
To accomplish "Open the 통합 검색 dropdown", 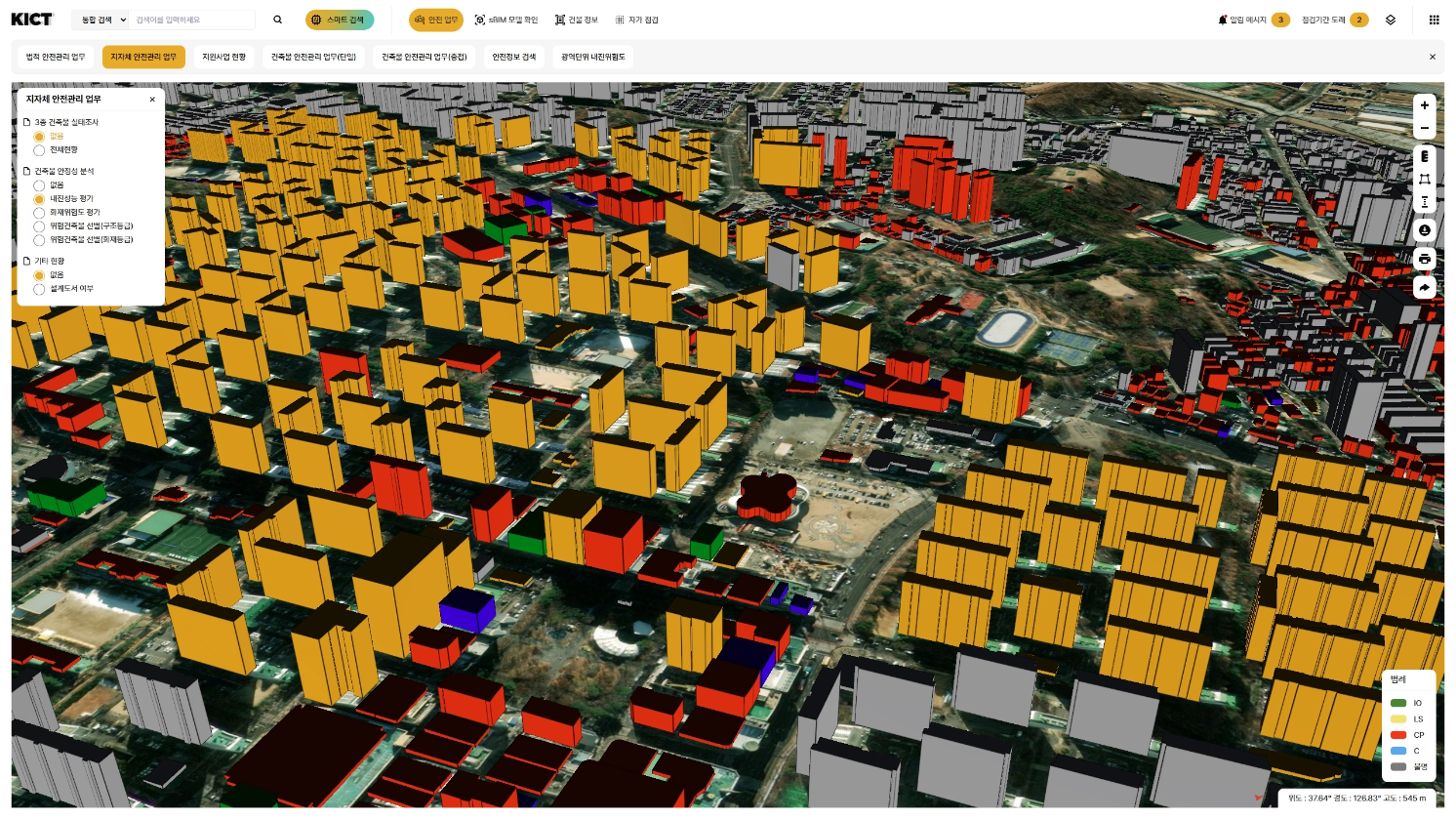I will tap(102, 20).
